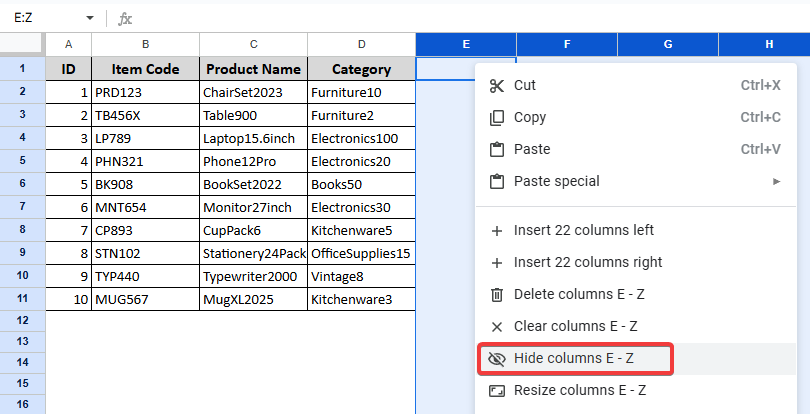810x414 pixels.
Task: Click the fx formula icon
Action: (125, 18)
